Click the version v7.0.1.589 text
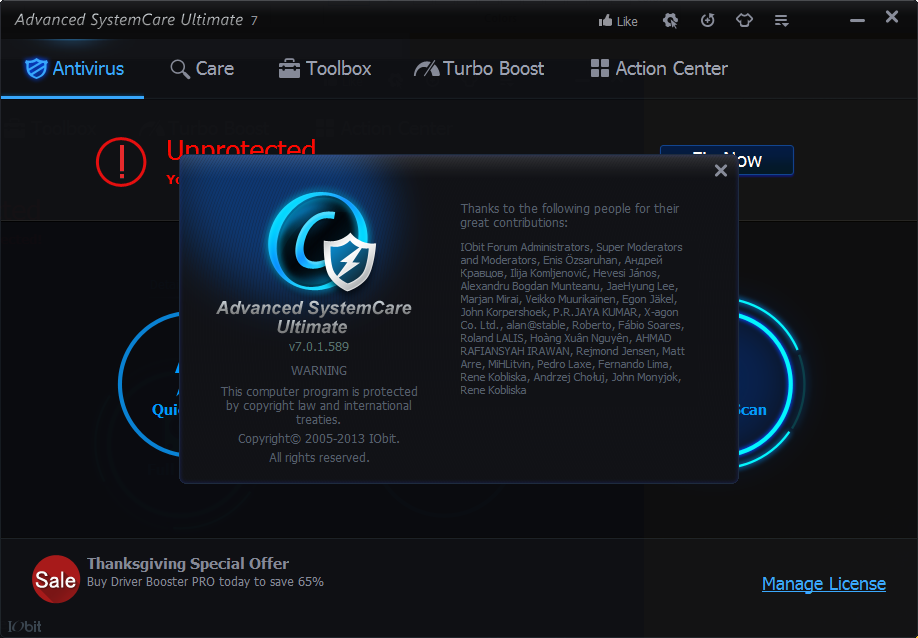 [319, 347]
